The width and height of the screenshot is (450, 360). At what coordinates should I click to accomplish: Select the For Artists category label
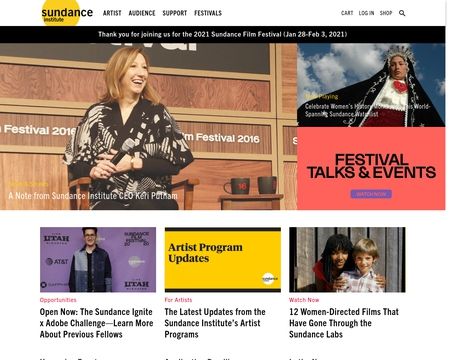(178, 300)
